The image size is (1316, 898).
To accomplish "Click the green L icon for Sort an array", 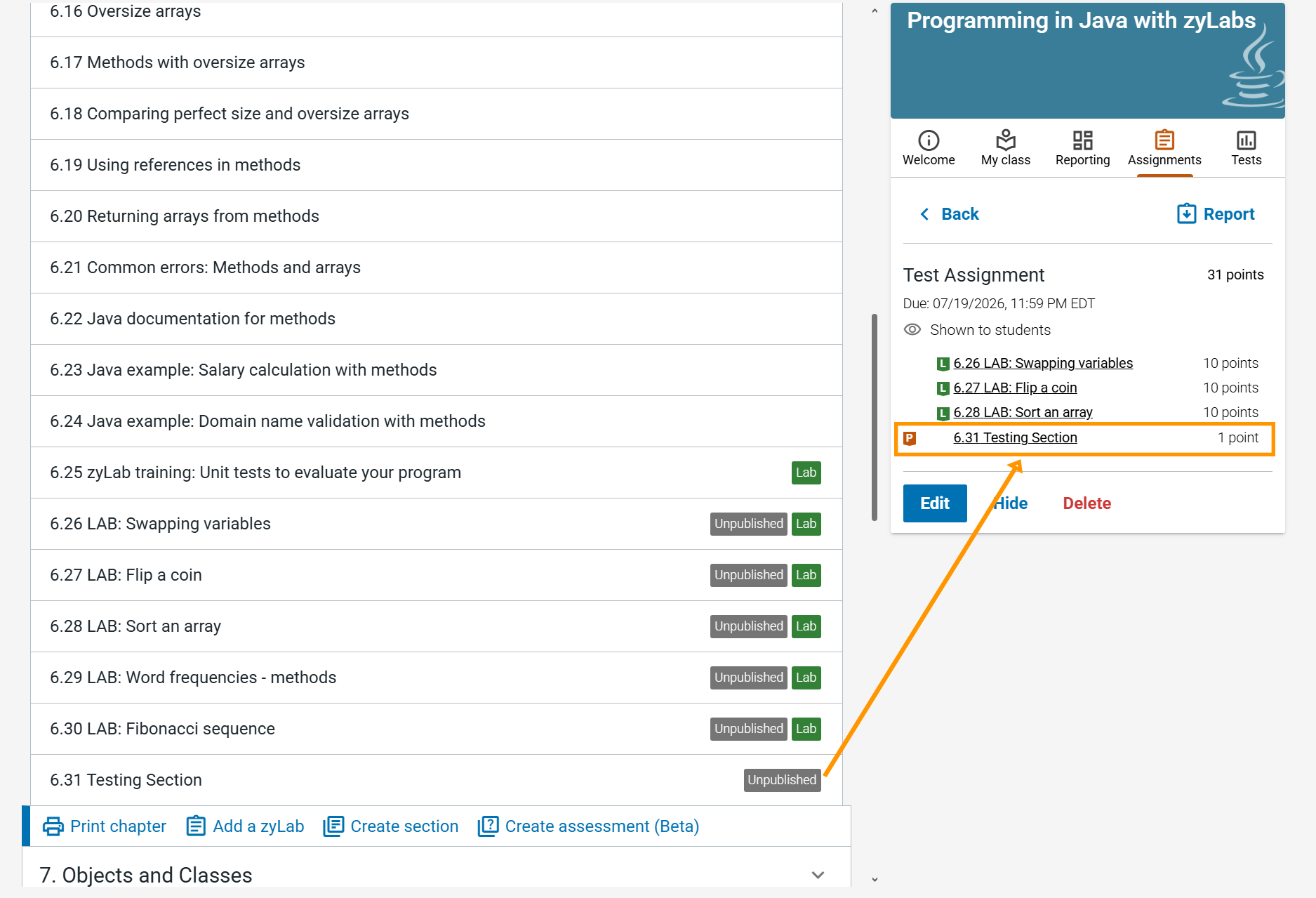I will 943,413.
